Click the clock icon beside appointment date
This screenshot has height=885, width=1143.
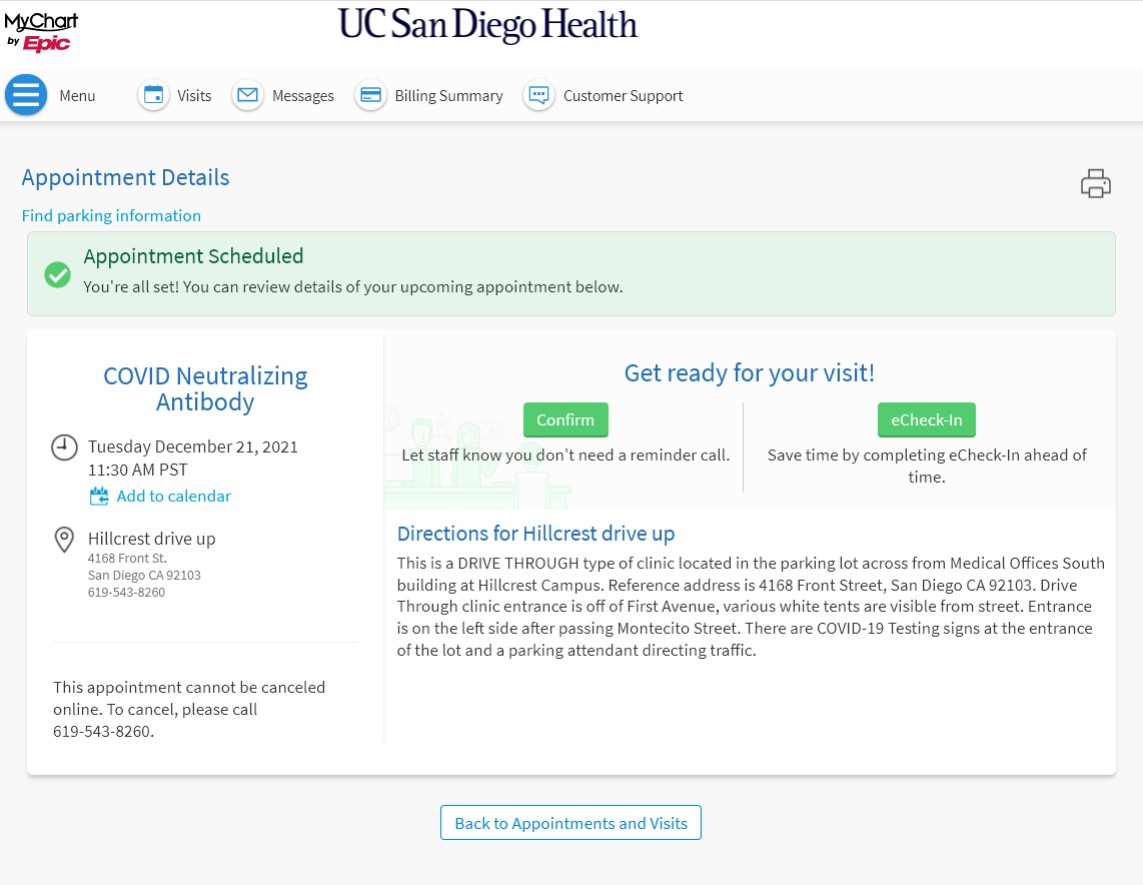pos(64,447)
